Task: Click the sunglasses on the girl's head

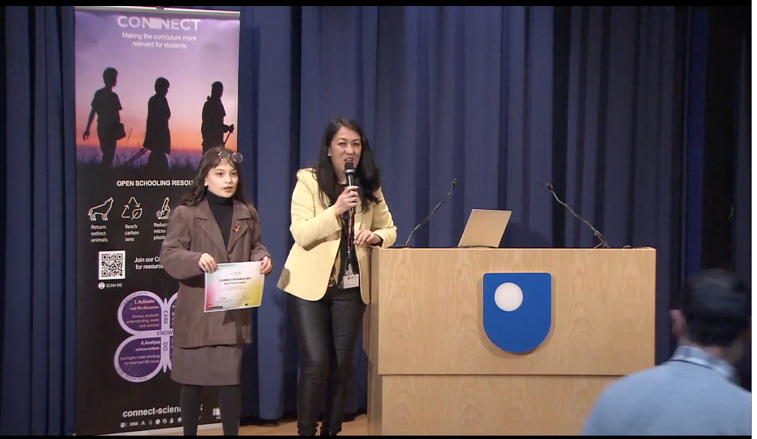Action: [x=227, y=156]
